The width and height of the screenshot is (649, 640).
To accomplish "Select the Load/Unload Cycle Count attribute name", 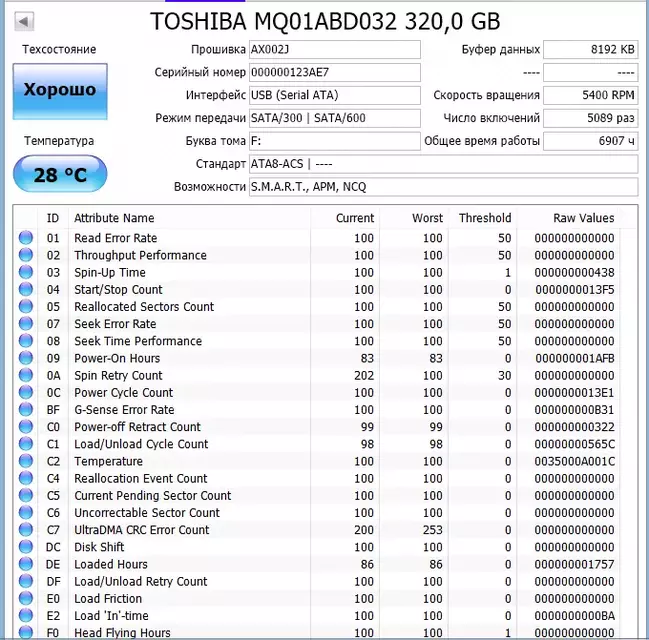I will (x=141, y=444).
